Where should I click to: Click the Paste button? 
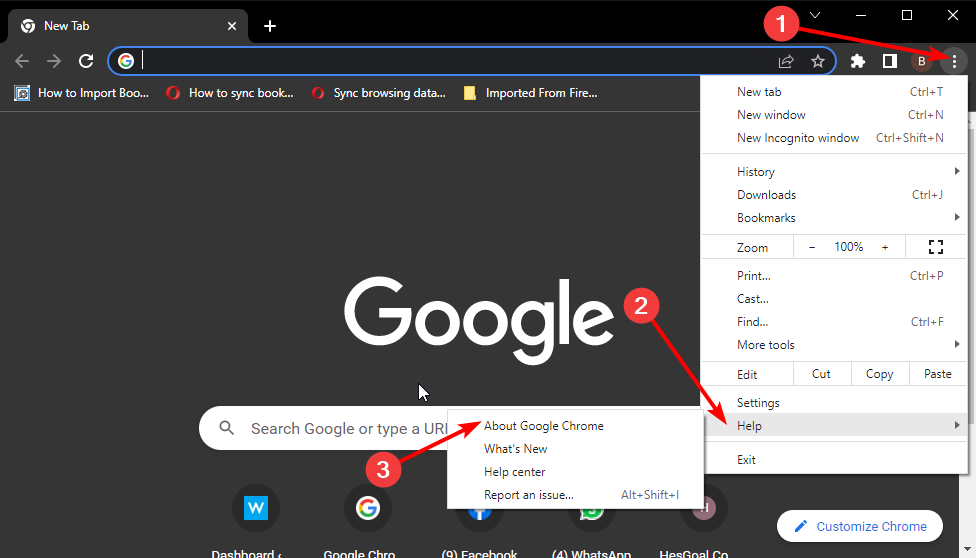click(x=937, y=374)
